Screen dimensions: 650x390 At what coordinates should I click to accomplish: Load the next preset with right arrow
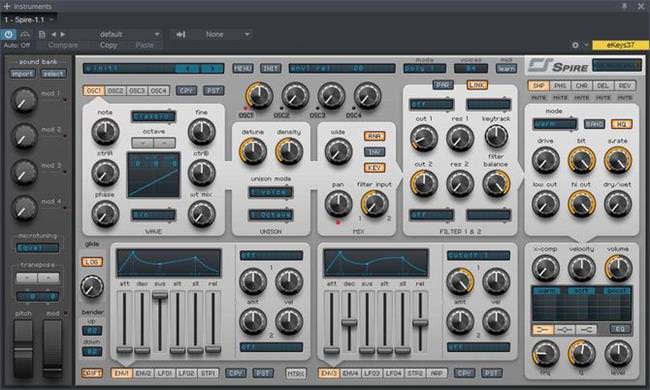pyautogui.click(x=63, y=35)
